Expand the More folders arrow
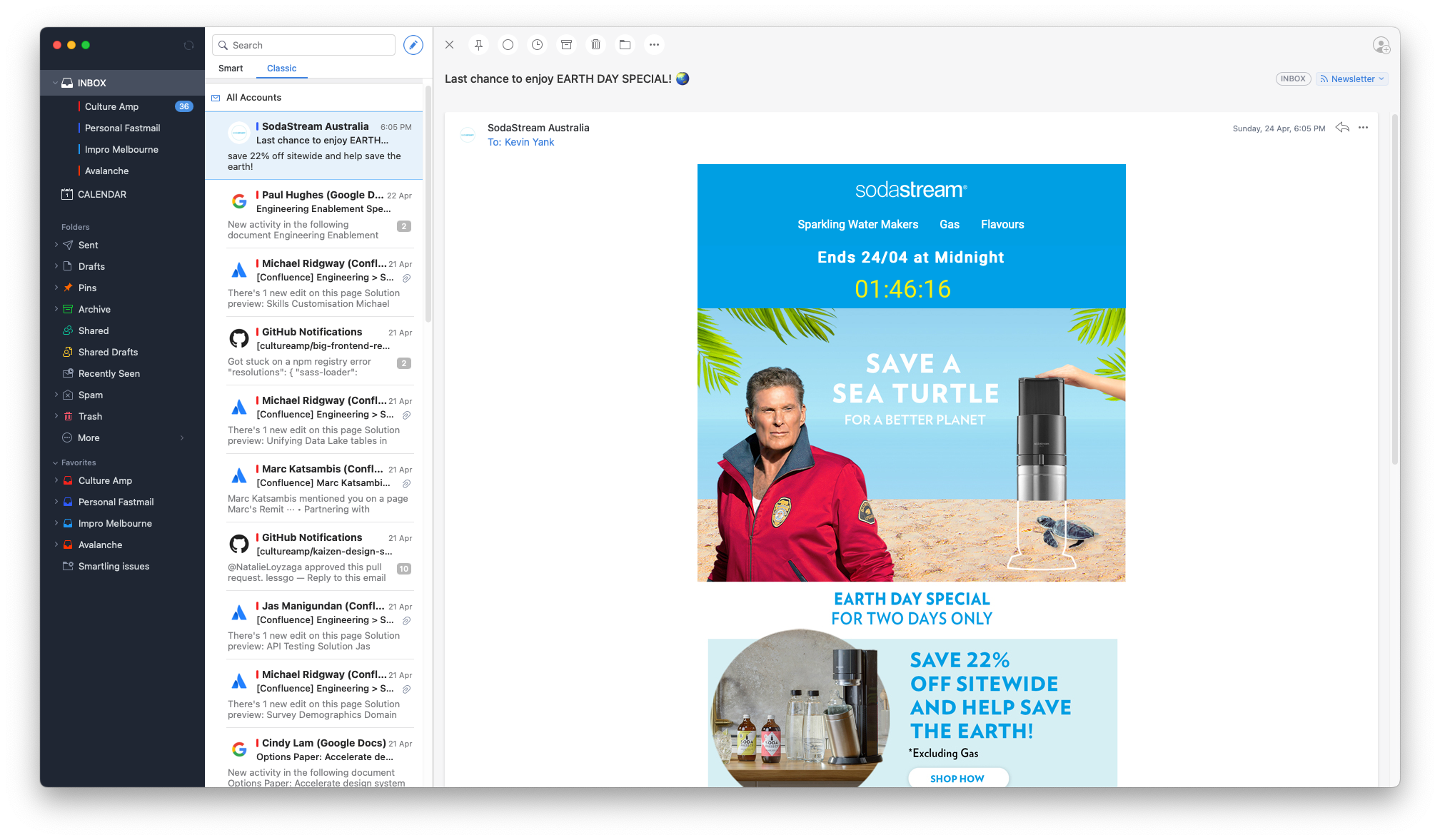1440x840 pixels. [x=182, y=437]
